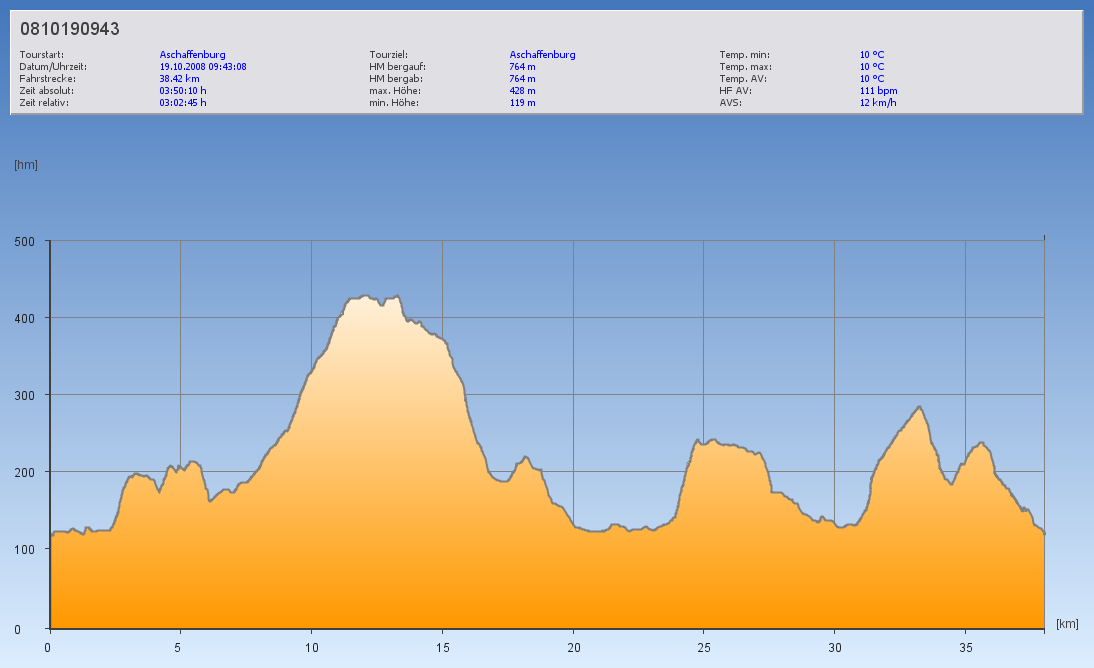Click the 500 tick on the altitude axis
The height and width of the screenshot is (668, 1094).
(24, 241)
